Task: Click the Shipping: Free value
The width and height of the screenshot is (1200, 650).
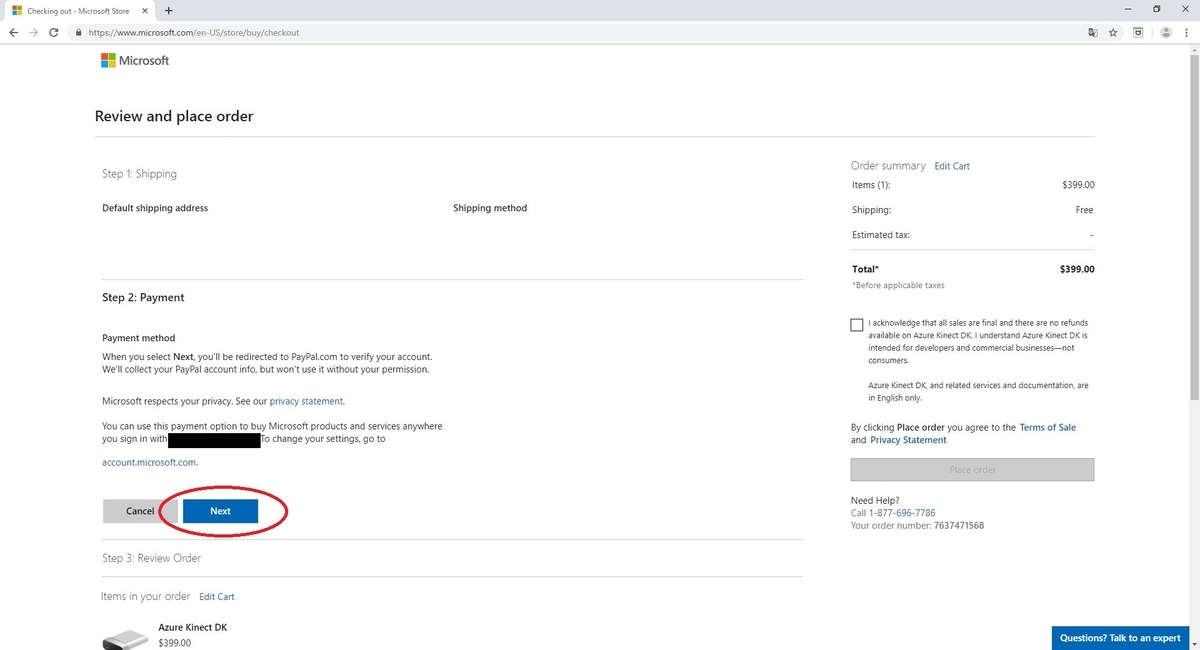Action: pos(1084,210)
